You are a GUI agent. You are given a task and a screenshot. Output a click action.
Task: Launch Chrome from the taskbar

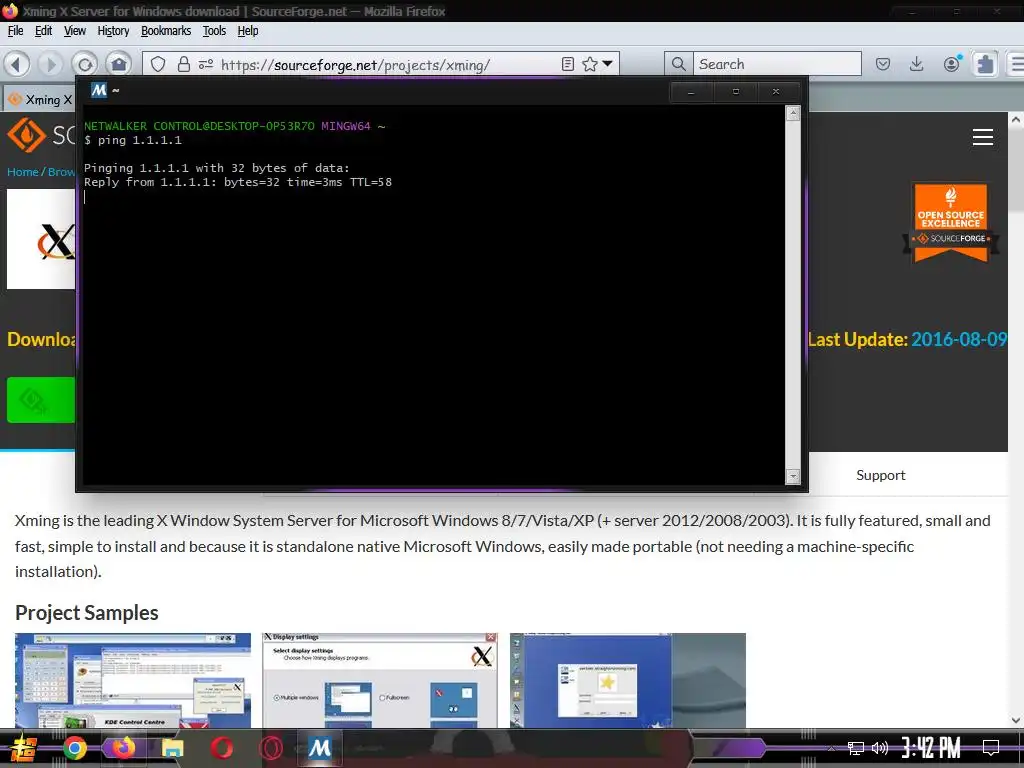coord(74,748)
